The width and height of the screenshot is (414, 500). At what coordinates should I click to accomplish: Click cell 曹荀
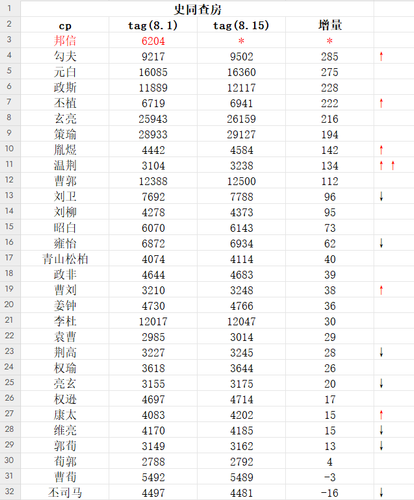tap(65, 477)
